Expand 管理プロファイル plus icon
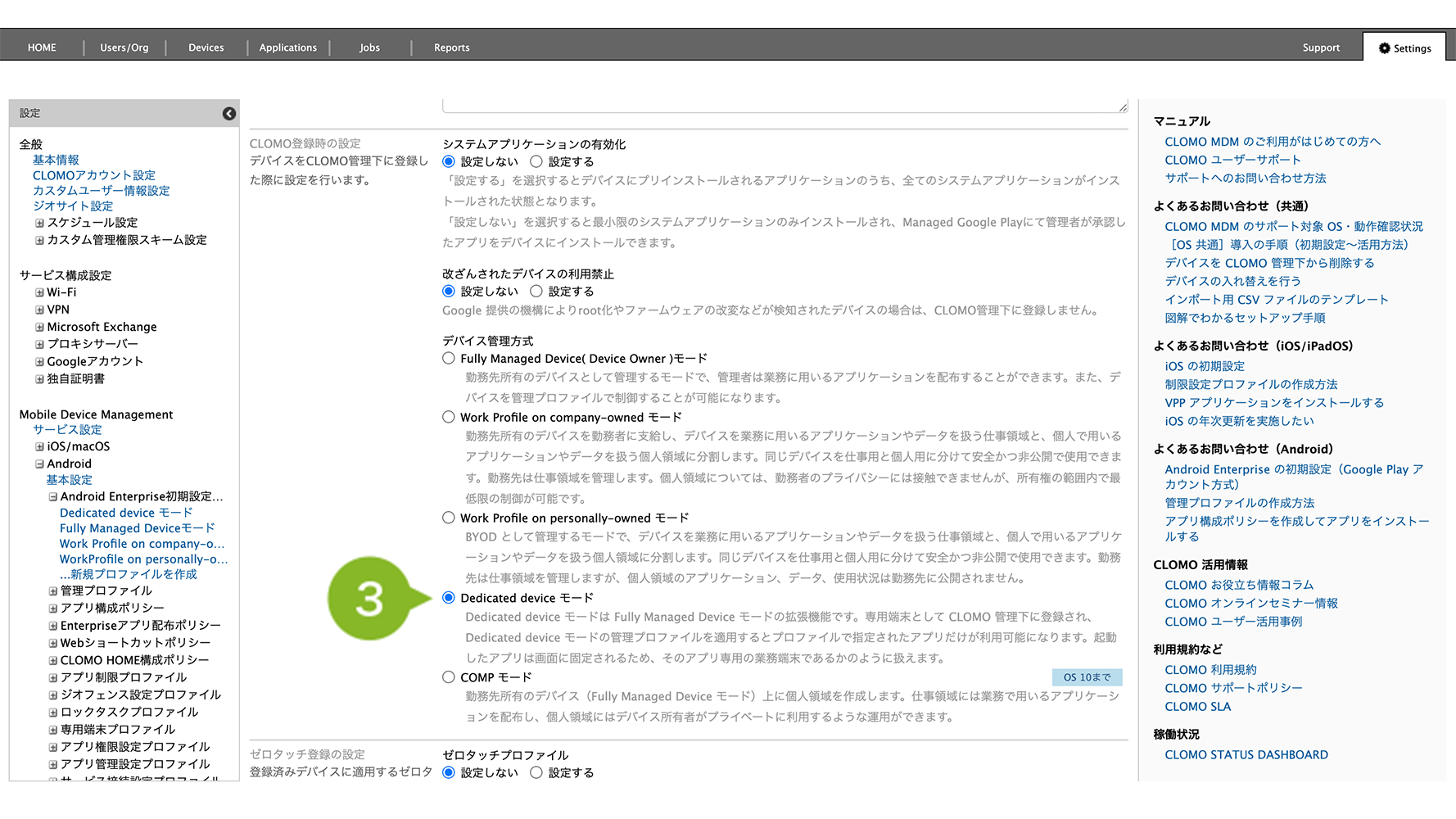1456x819 pixels. 52,590
